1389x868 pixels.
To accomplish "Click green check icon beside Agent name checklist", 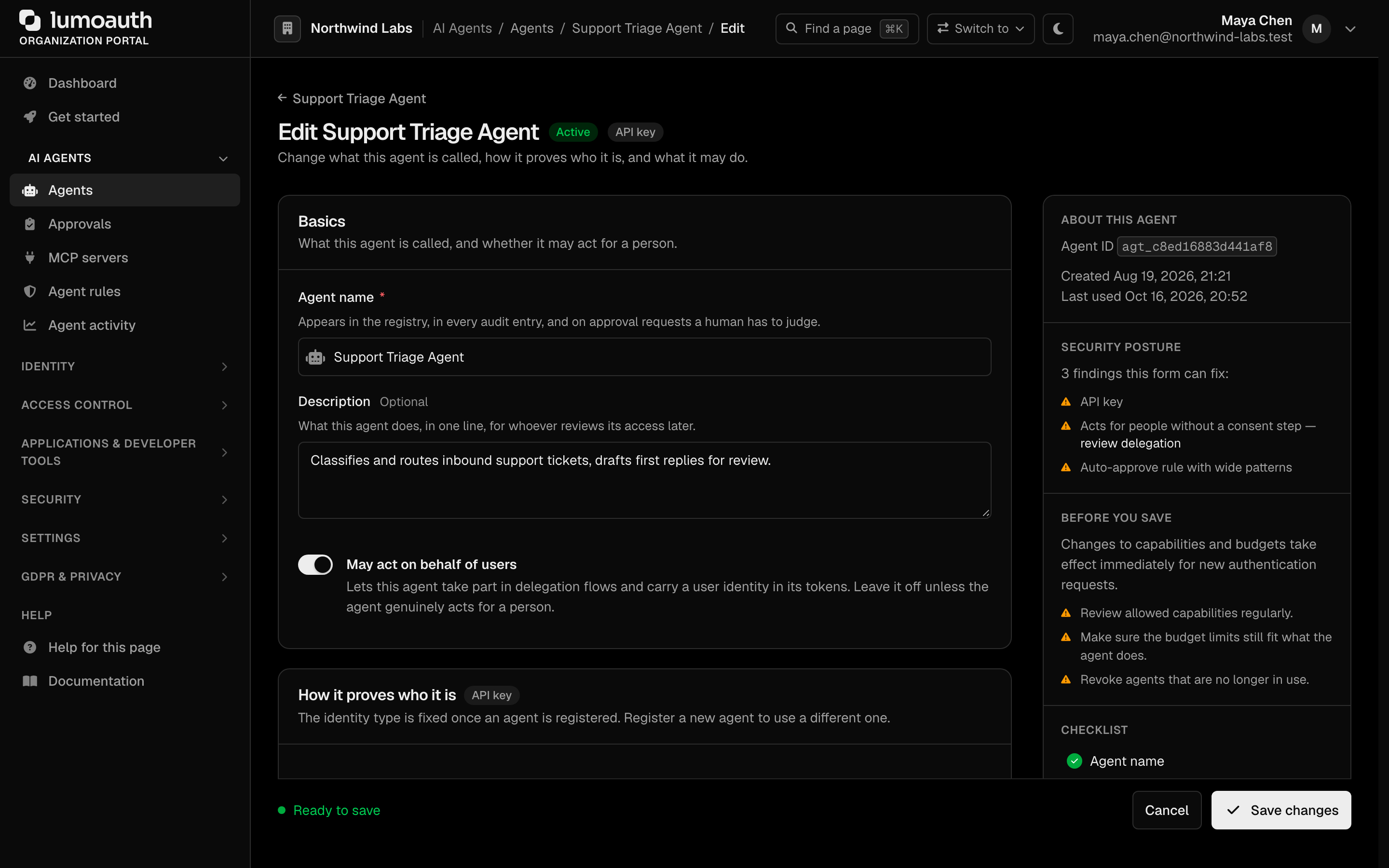I will [1075, 761].
